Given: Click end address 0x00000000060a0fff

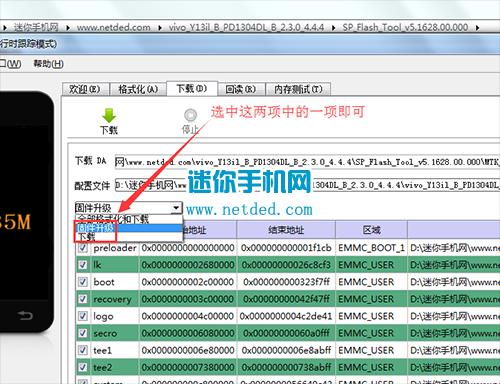Looking at the screenshot, I should coord(286,333).
